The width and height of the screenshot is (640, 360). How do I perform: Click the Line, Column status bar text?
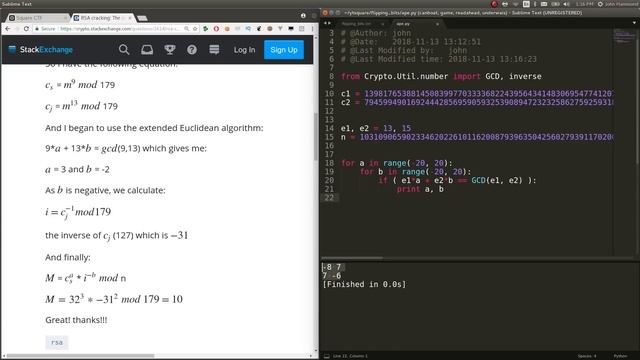tap(350, 356)
